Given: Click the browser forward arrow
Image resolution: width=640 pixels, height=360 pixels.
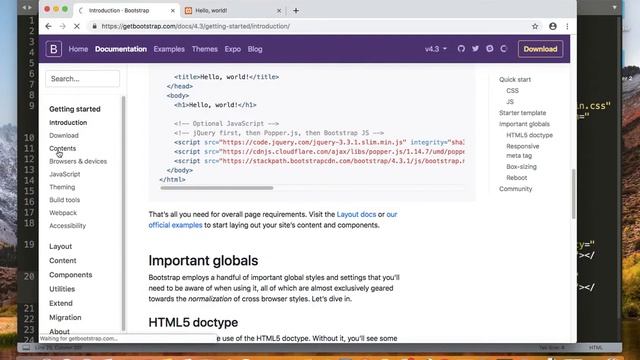Looking at the screenshot, I should [62, 26].
